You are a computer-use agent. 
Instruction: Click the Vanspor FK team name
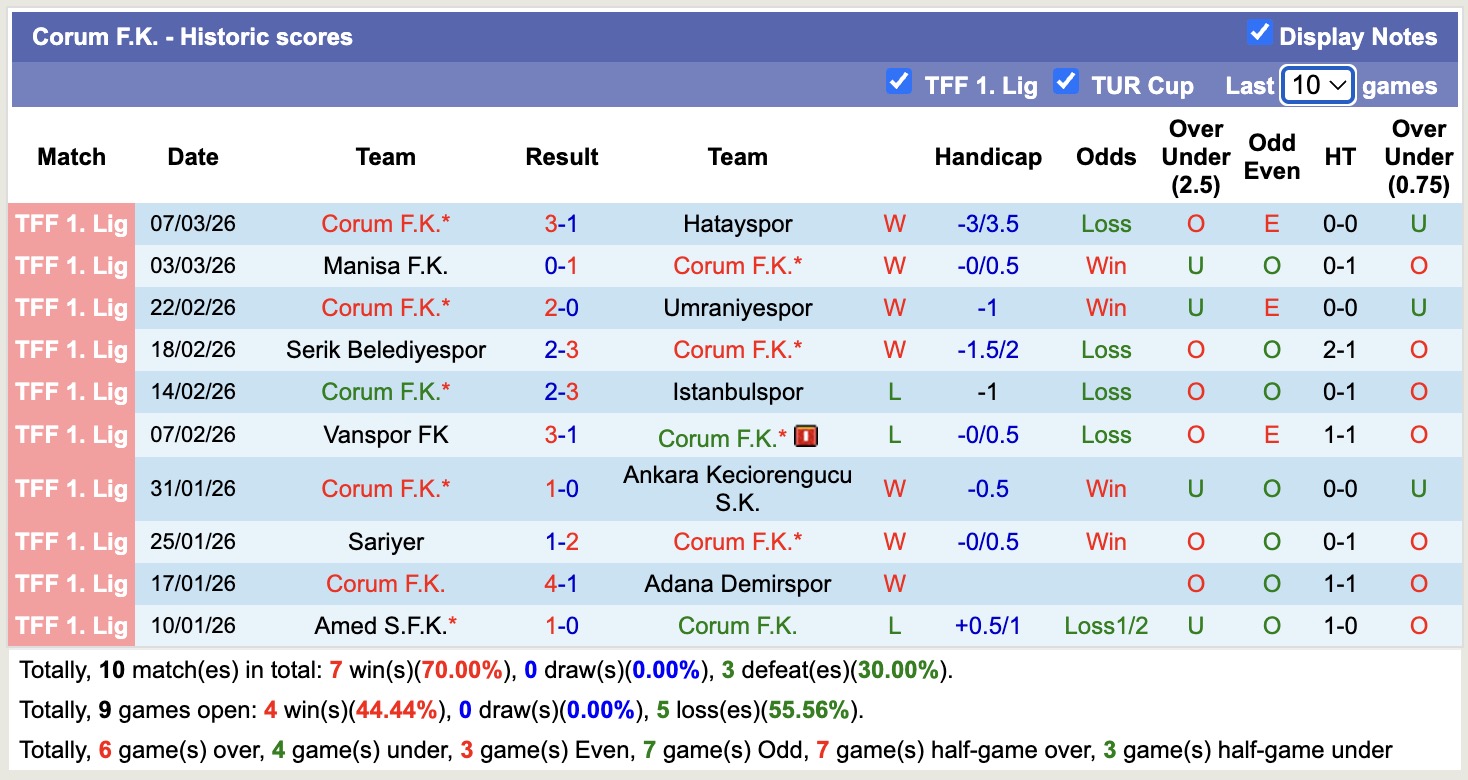click(385, 435)
